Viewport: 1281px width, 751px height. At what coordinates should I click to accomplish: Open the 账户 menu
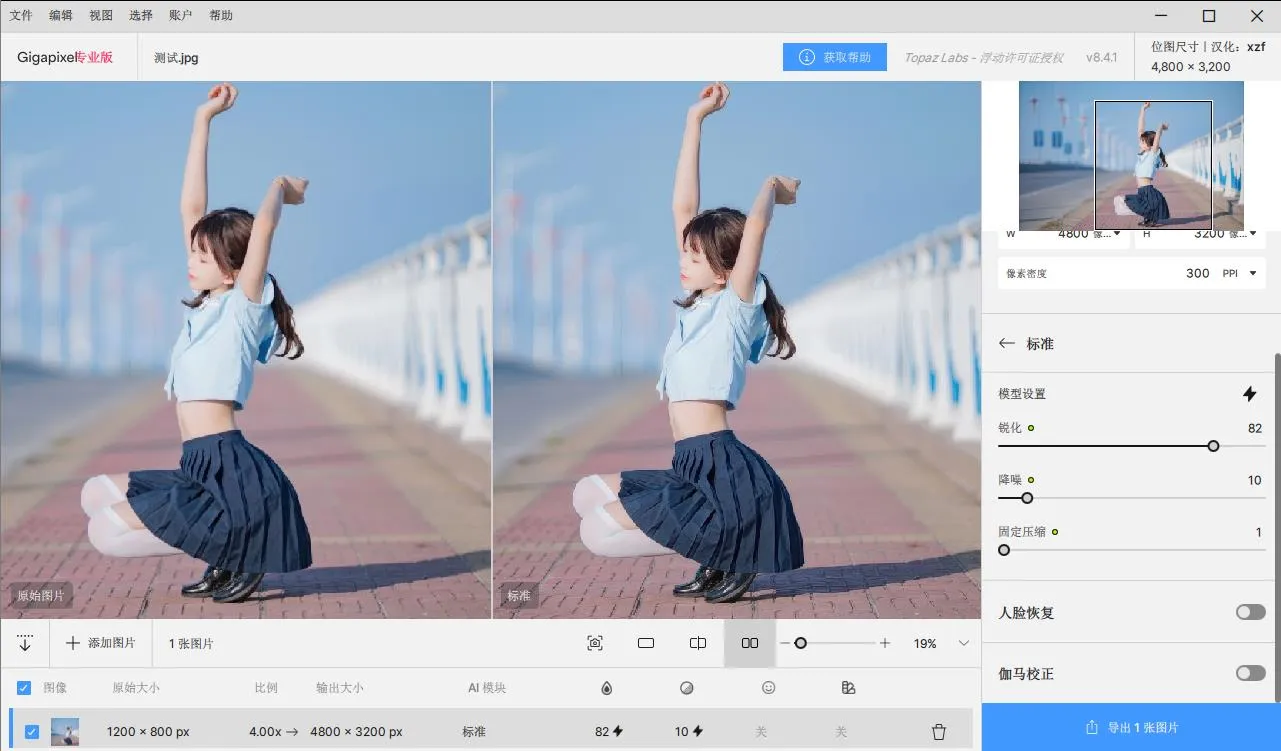click(x=181, y=16)
